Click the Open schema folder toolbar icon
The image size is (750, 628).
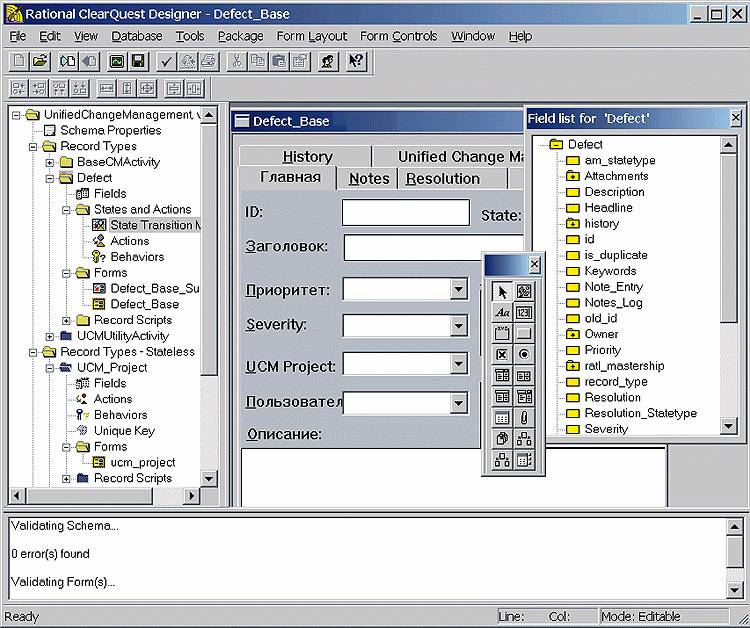coord(40,62)
